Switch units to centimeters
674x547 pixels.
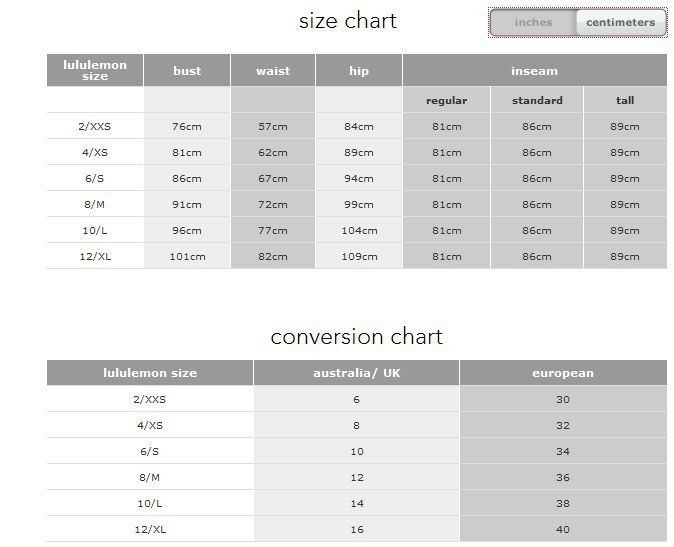(621, 22)
